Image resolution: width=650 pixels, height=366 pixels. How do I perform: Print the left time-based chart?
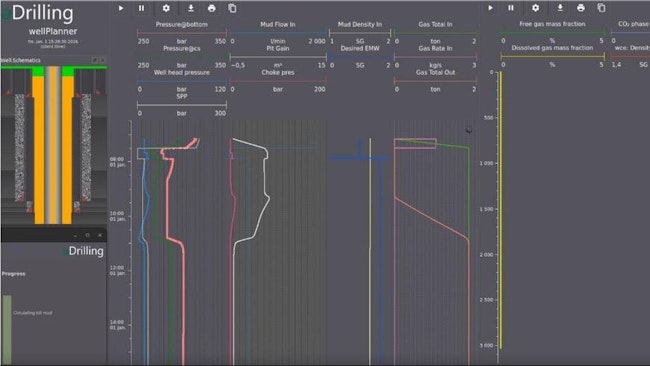(212, 8)
